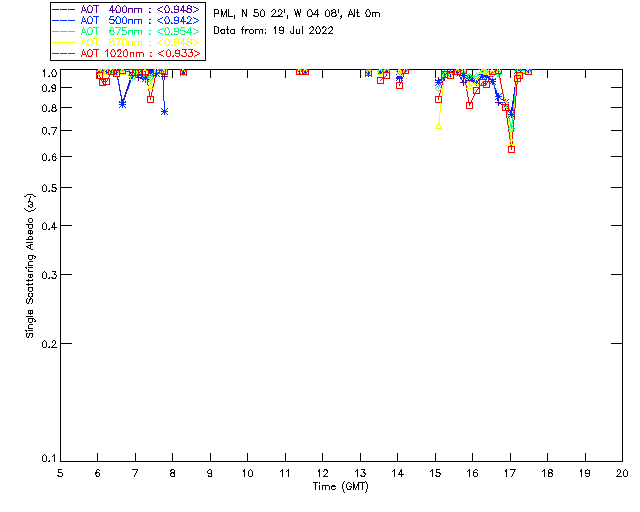Click the AOT 1020nm legend entry
This screenshot has width=640, height=512.
coord(127,53)
